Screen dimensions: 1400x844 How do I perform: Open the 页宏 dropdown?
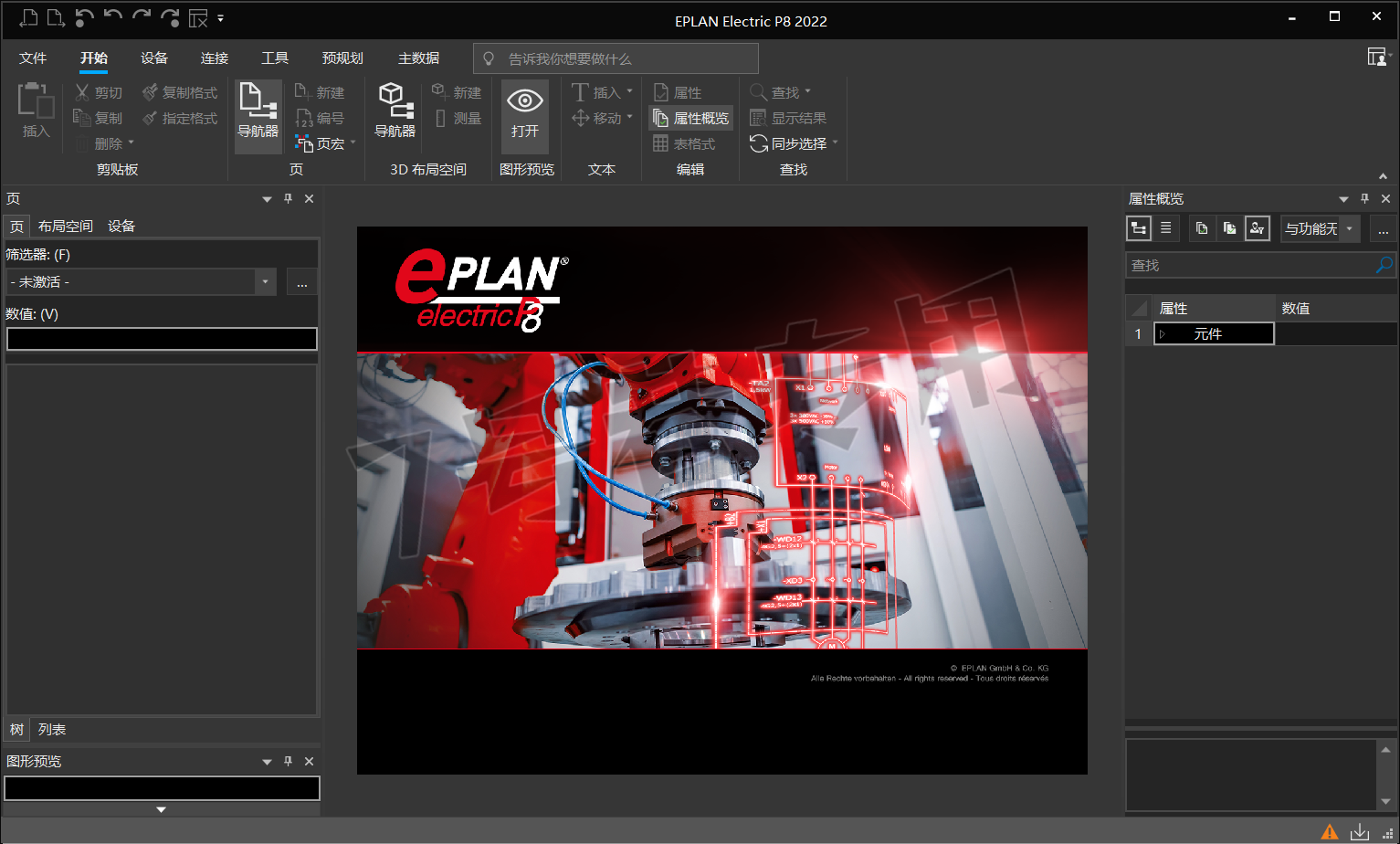click(x=353, y=142)
